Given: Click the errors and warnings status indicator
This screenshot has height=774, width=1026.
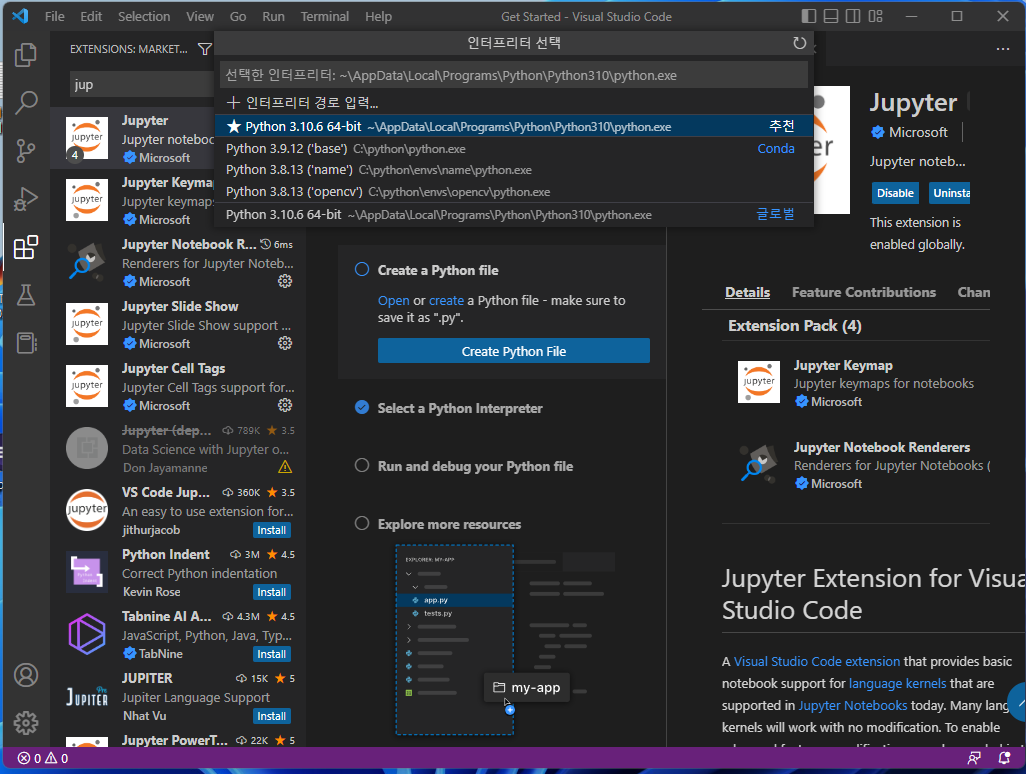Looking at the screenshot, I should tap(43, 758).
